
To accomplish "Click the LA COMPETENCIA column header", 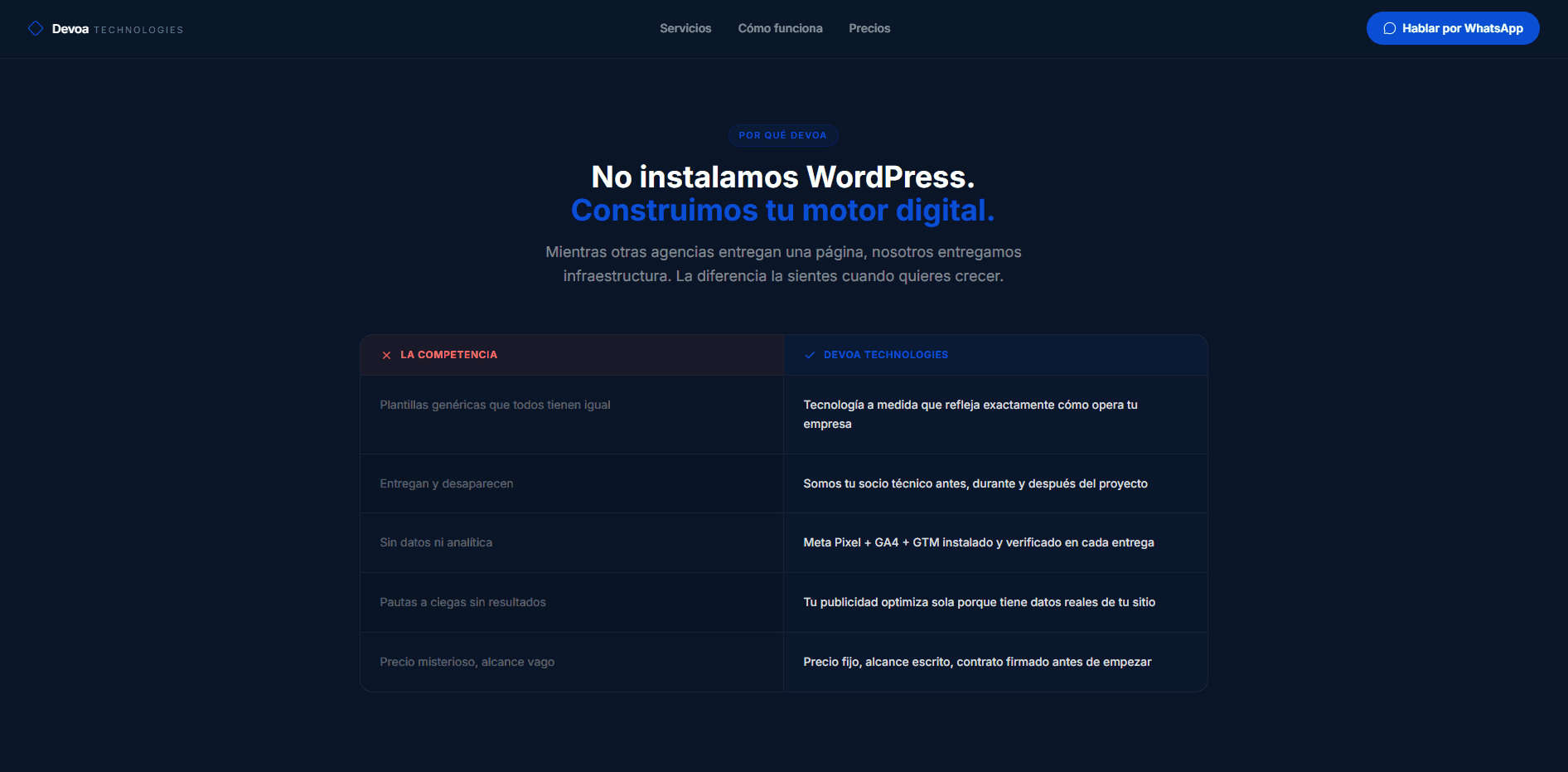I will pos(572,355).
